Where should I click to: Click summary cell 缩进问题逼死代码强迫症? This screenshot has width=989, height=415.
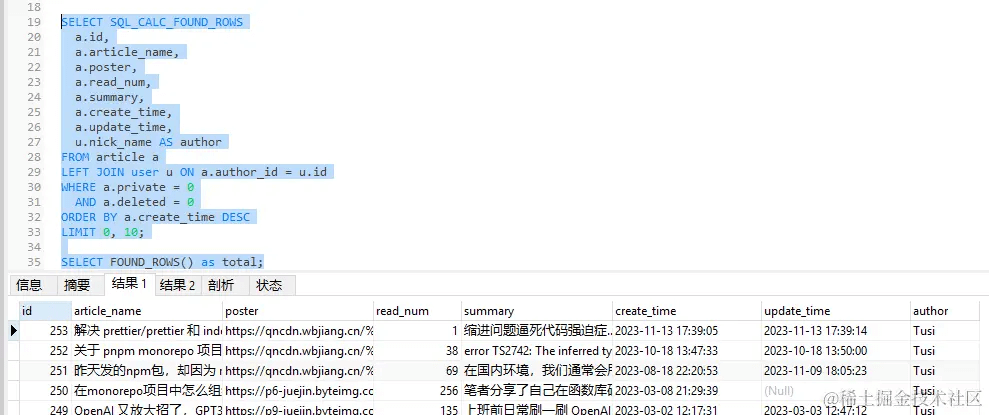[537, 330]
